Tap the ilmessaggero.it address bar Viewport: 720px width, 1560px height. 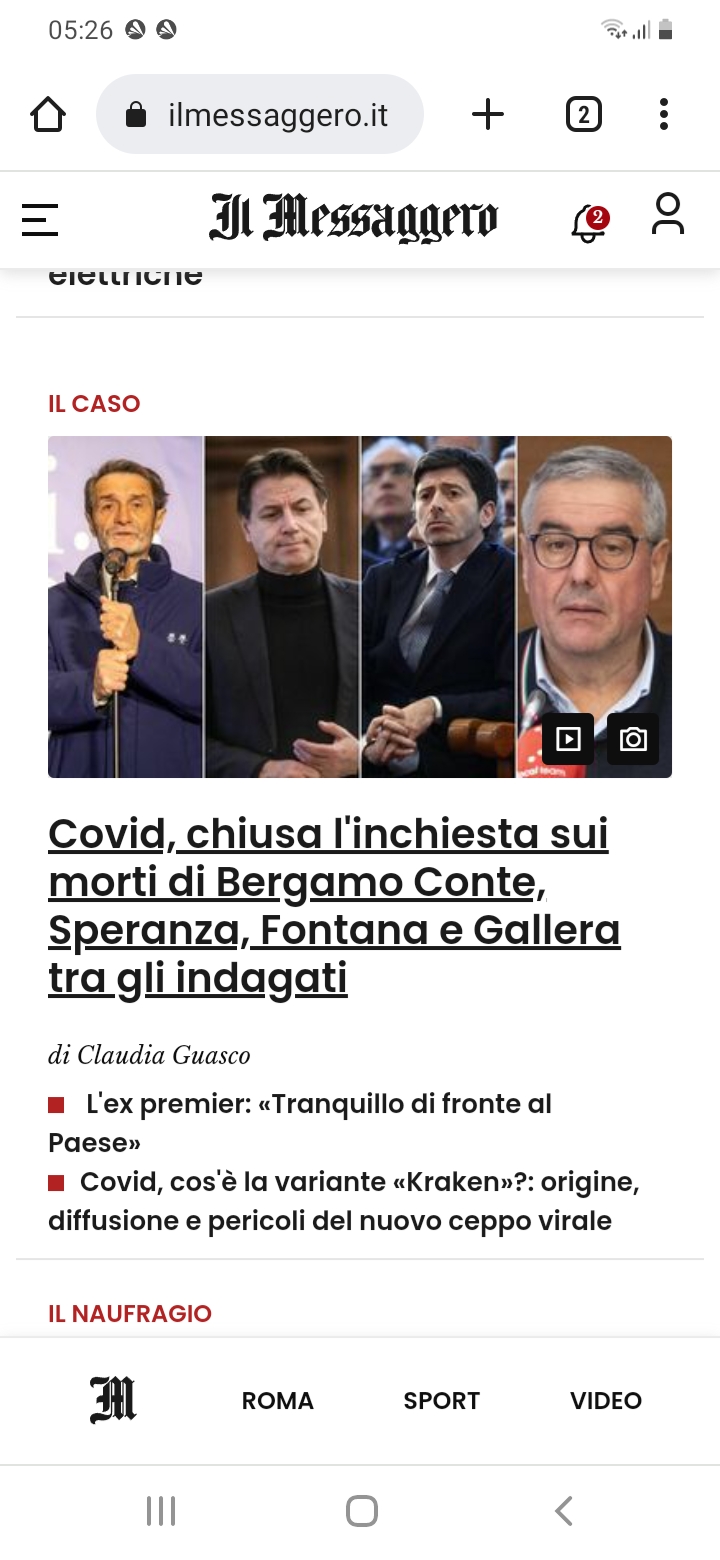(260, 115)
